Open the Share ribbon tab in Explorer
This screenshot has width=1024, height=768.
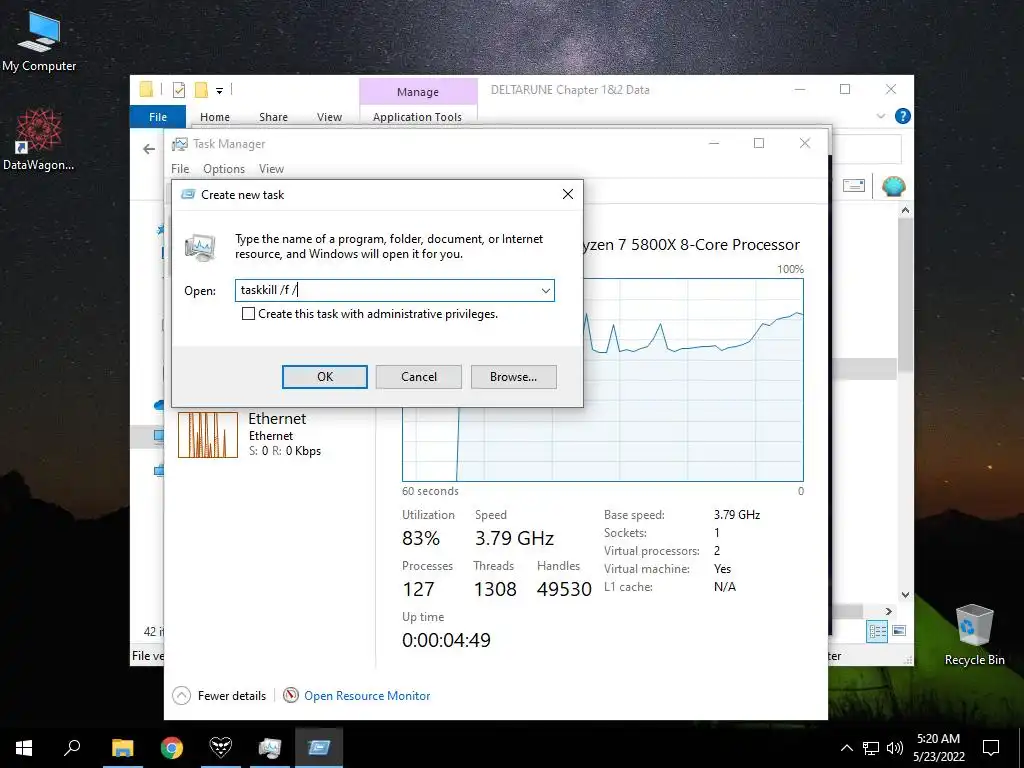[x=273, y=117]
